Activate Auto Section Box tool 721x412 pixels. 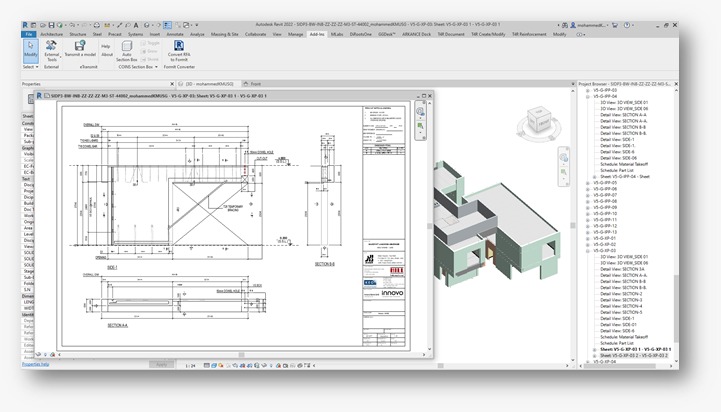tap(126, 51)
